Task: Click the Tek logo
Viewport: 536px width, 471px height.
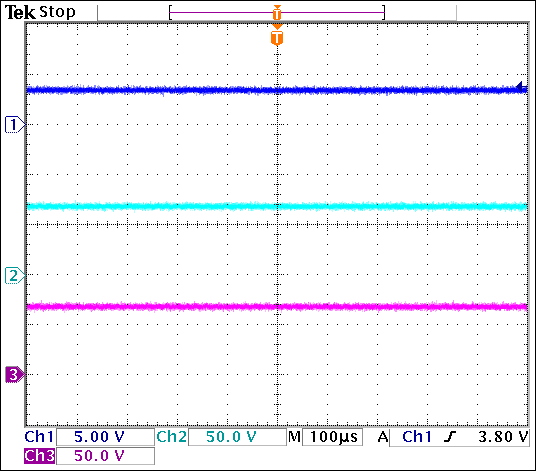Action: [20, 13]
